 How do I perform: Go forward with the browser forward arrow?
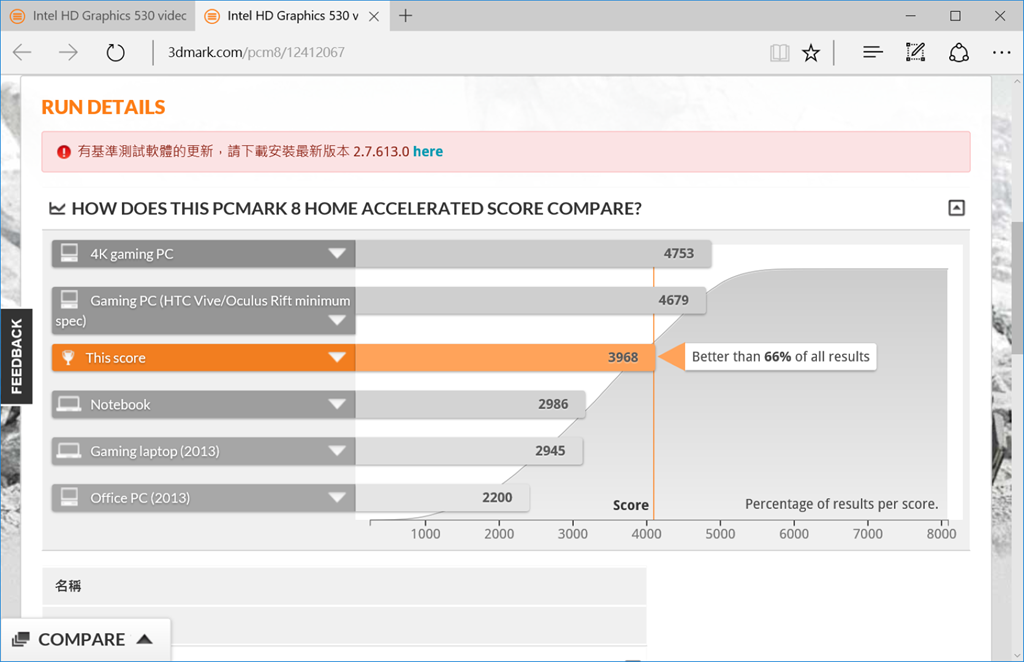pos(68,52)
